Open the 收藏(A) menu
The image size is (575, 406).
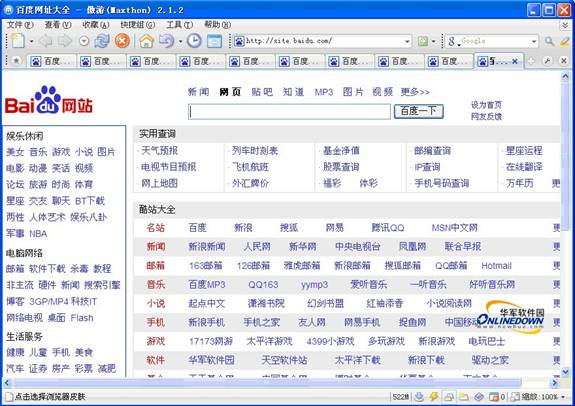point(96,25)
